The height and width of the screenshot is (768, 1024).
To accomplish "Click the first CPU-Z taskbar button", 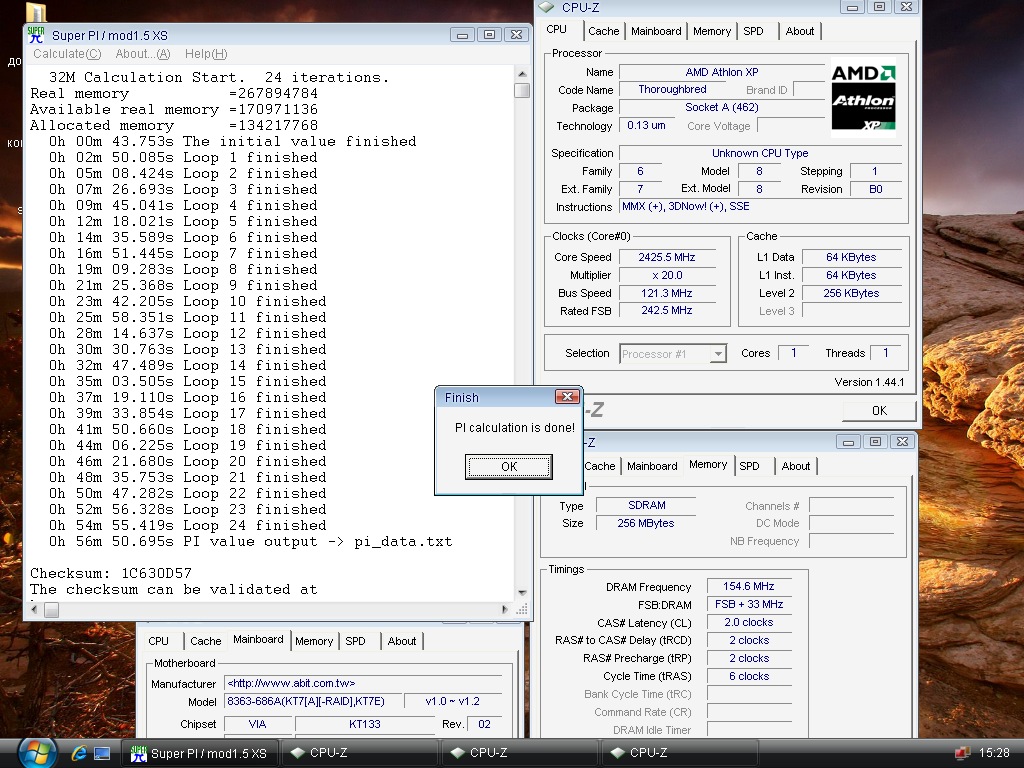I will click(358, 753).
